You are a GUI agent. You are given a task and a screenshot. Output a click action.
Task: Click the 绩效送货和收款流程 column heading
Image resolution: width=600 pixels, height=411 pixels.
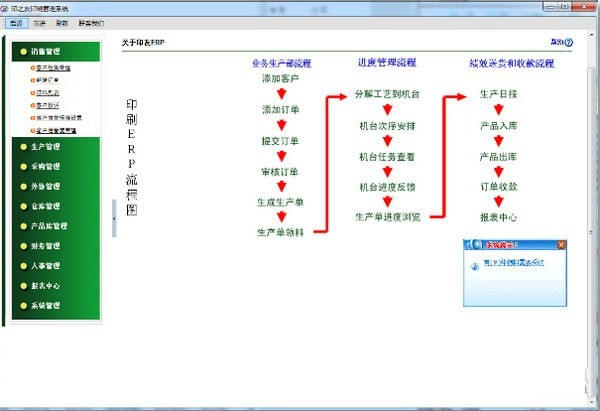click(512, 63)
